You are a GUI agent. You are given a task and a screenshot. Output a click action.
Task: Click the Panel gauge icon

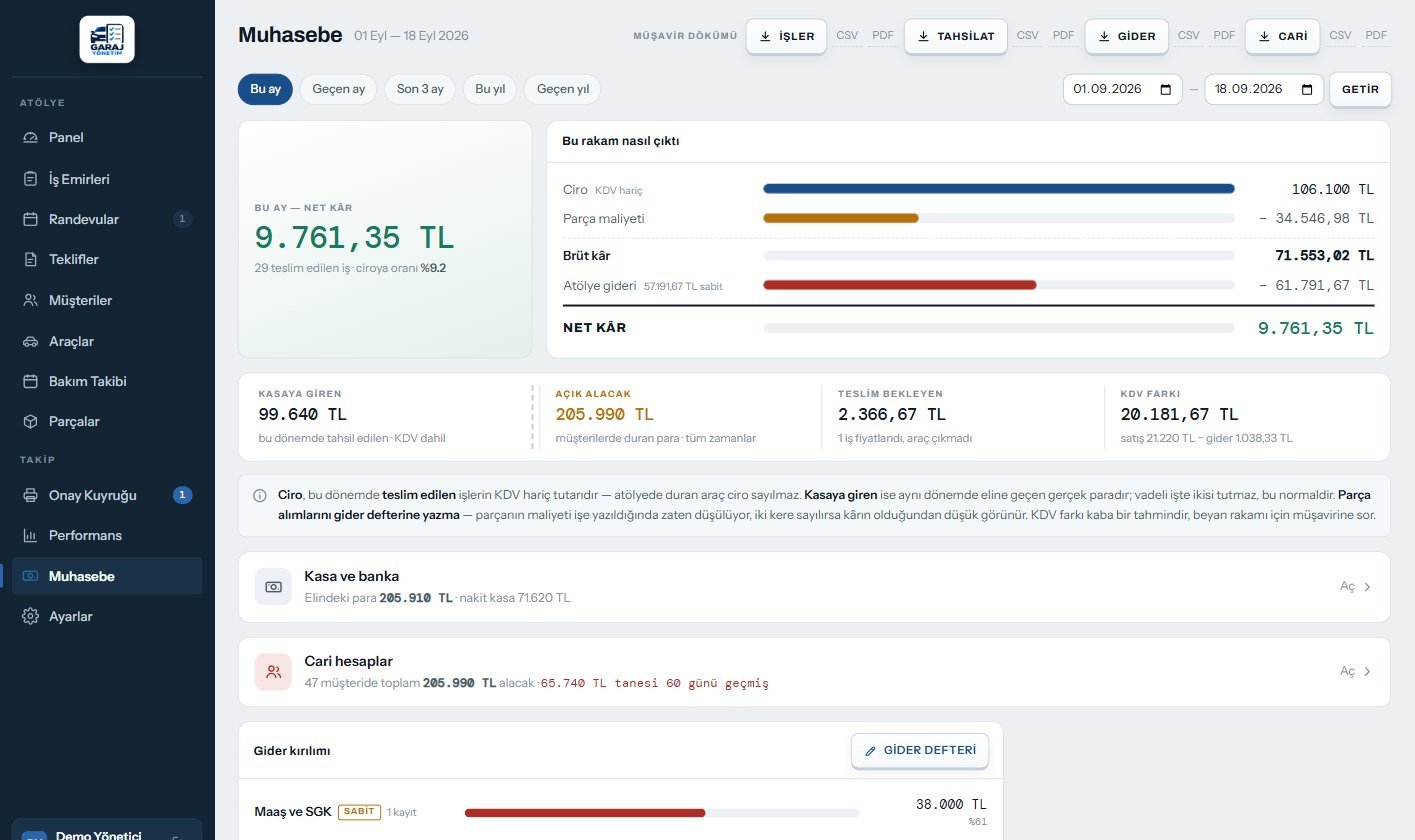[x=30, y=137]
